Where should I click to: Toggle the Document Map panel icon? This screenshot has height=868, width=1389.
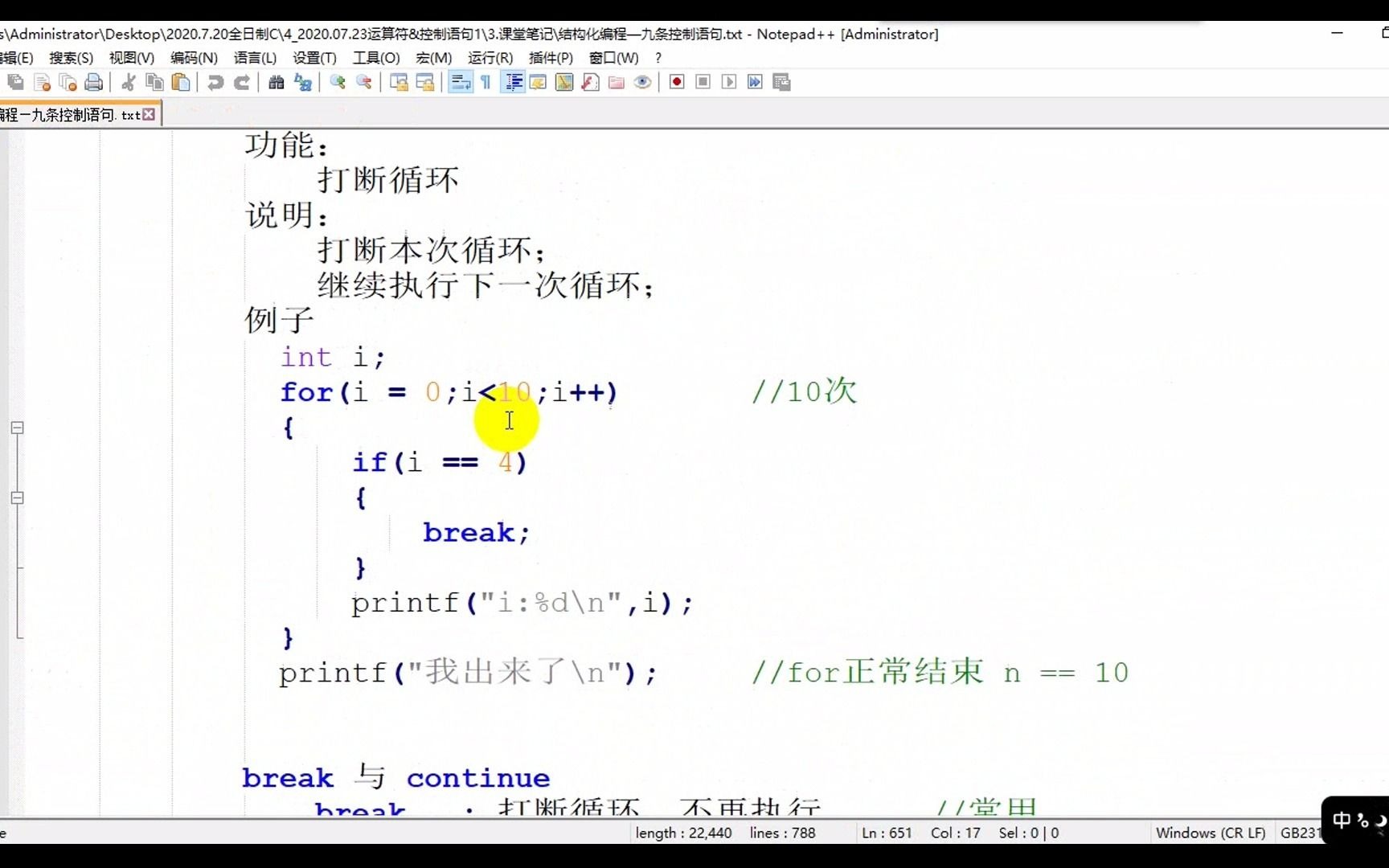(564, 82)
